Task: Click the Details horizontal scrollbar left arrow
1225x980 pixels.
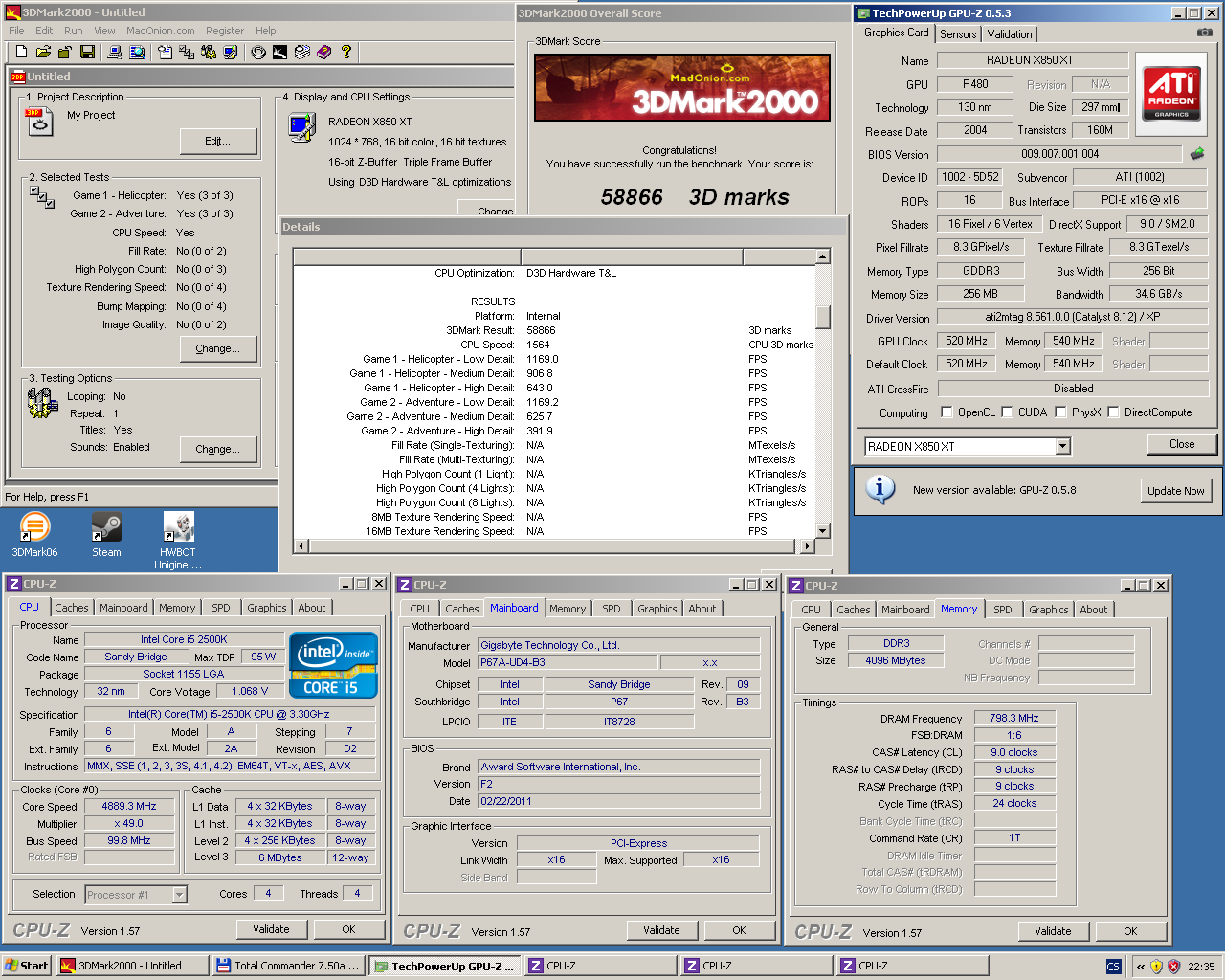Action: [x=301, y=546]
